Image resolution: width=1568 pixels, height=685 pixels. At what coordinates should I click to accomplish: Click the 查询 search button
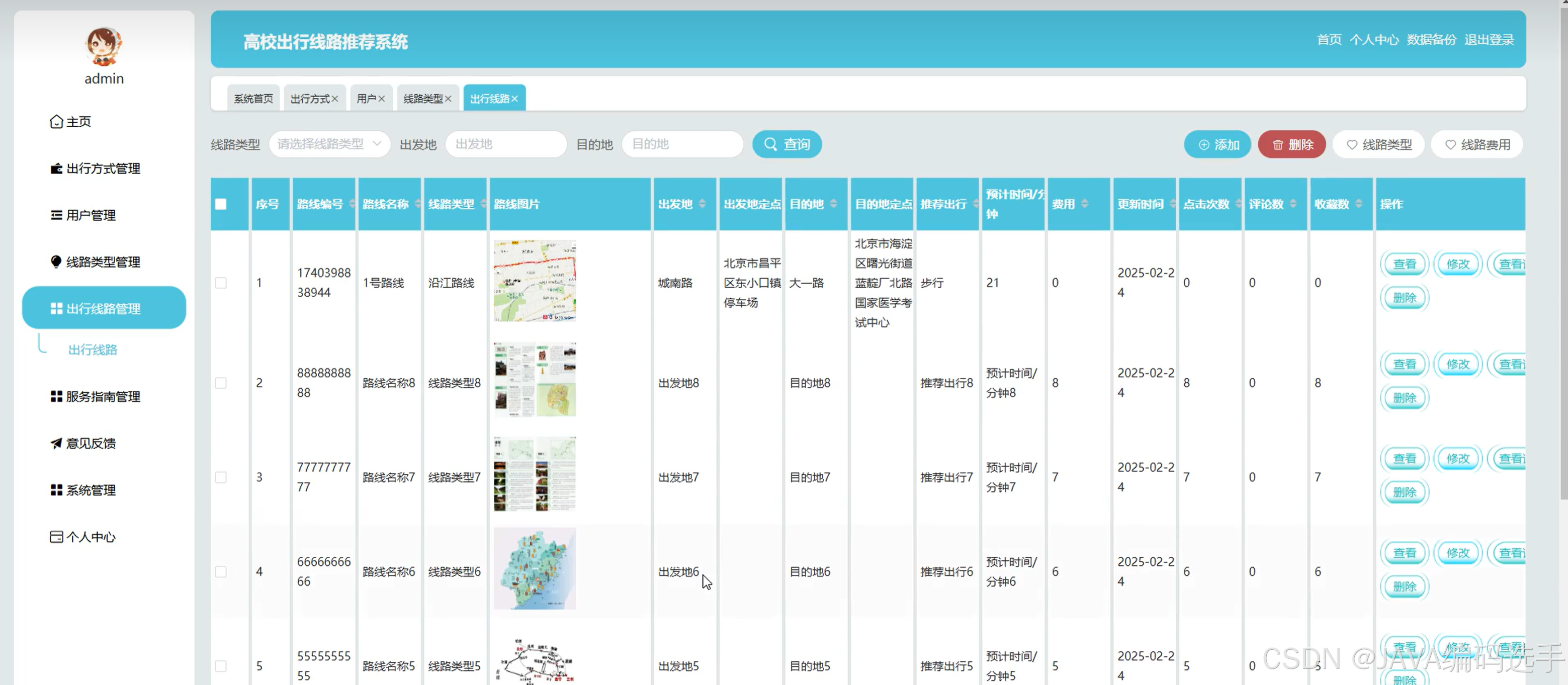pyautogui.click(x=787, y=144)
